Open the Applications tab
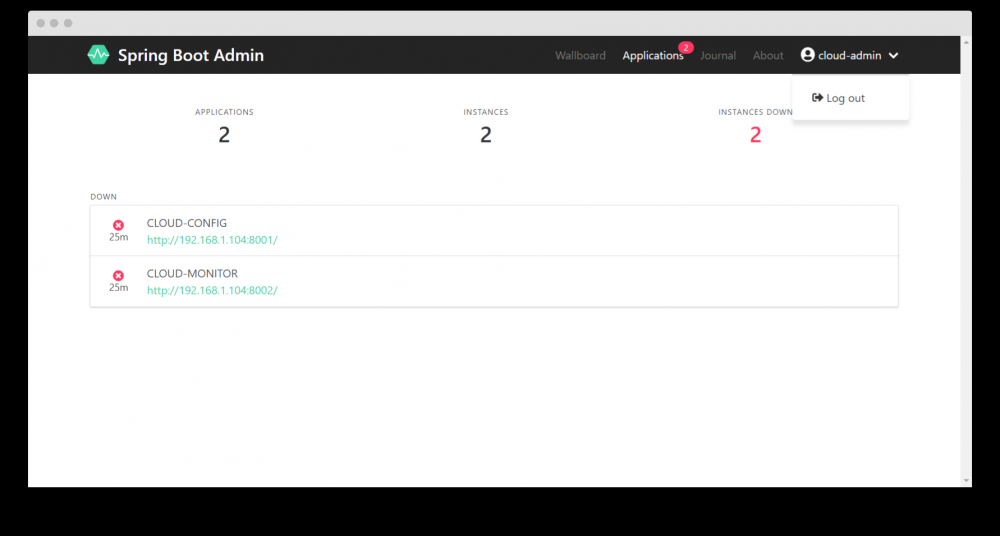This screenshot has height=536, width=1000. 653,56
